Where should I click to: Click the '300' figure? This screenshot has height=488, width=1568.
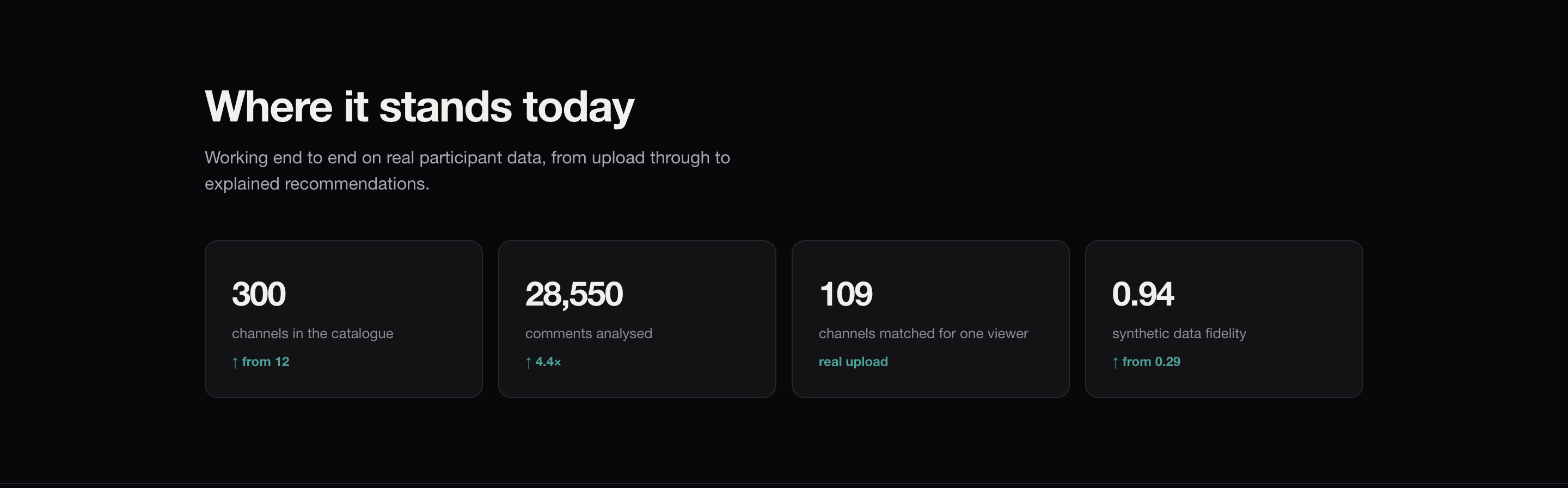click(x=259, y=294)
